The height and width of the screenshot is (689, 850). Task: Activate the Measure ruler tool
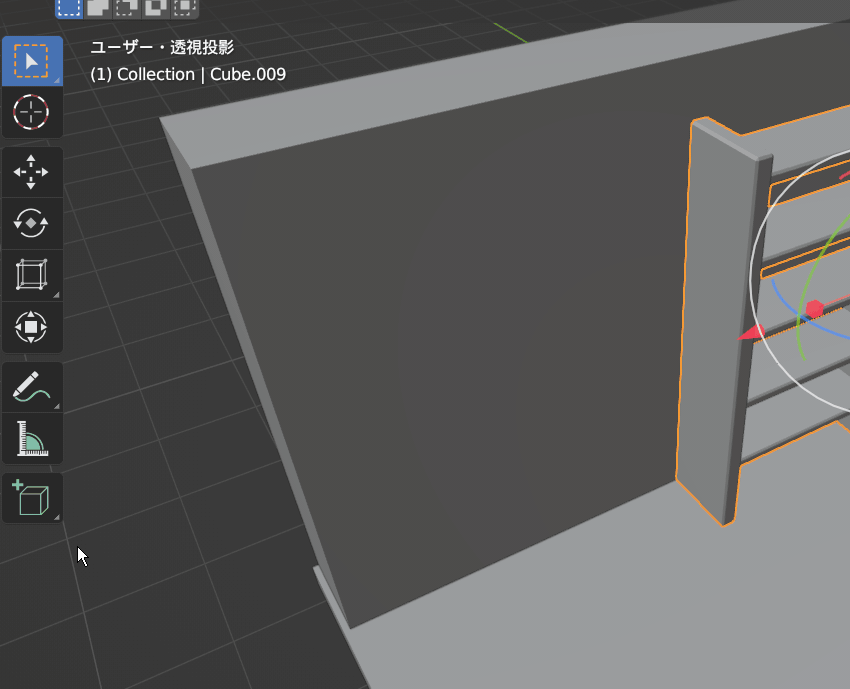(x=31, y=438)
